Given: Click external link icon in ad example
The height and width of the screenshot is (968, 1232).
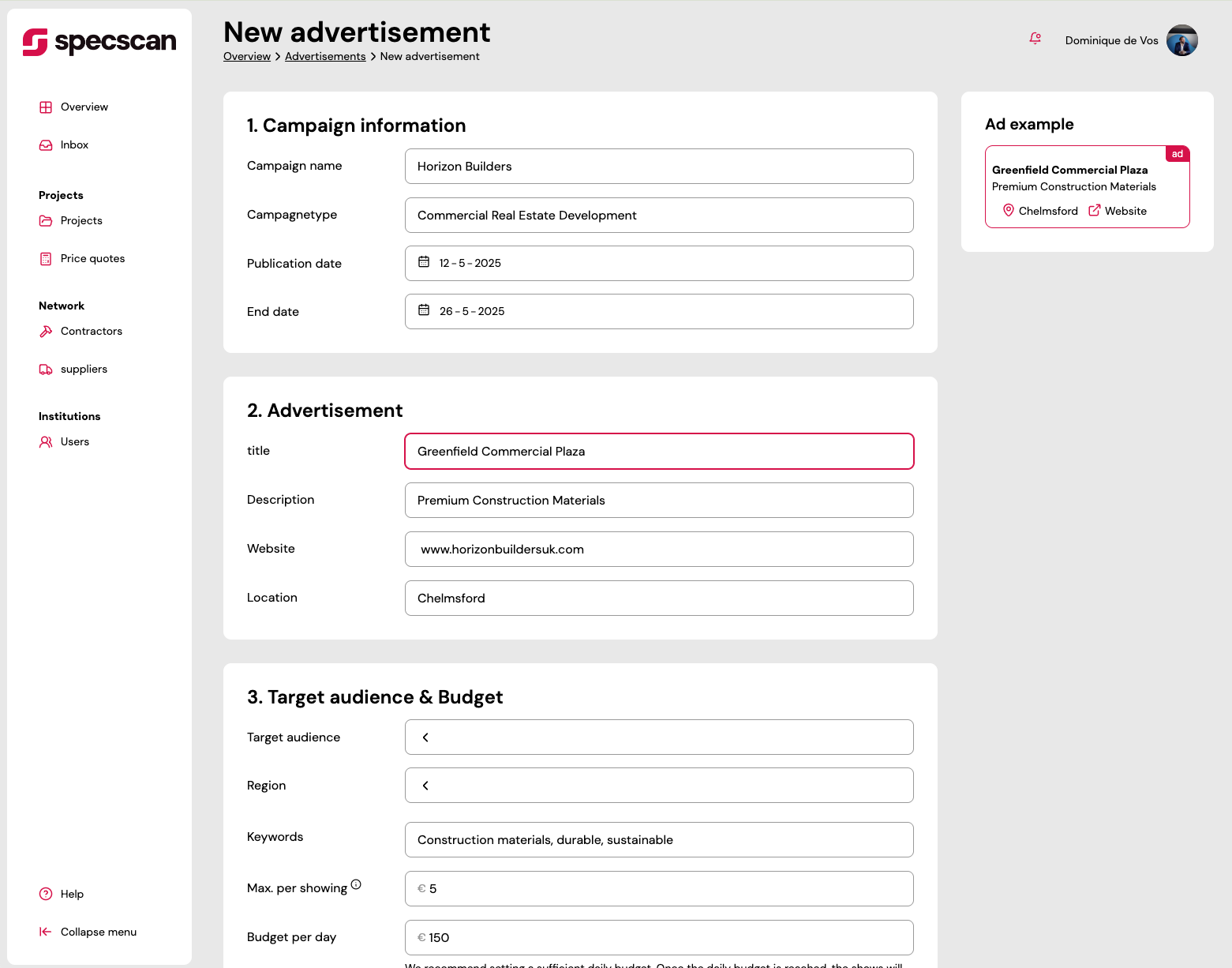Looking at the screenshot, I should point(1095,210).
